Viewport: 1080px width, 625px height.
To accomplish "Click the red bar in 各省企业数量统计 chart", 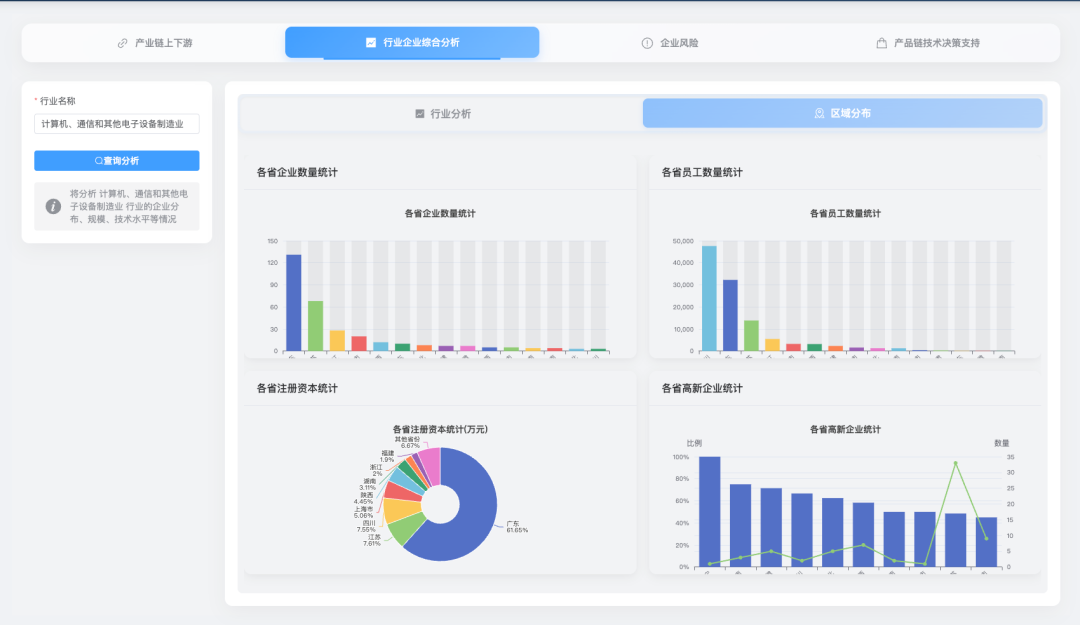I will (359, 343).
